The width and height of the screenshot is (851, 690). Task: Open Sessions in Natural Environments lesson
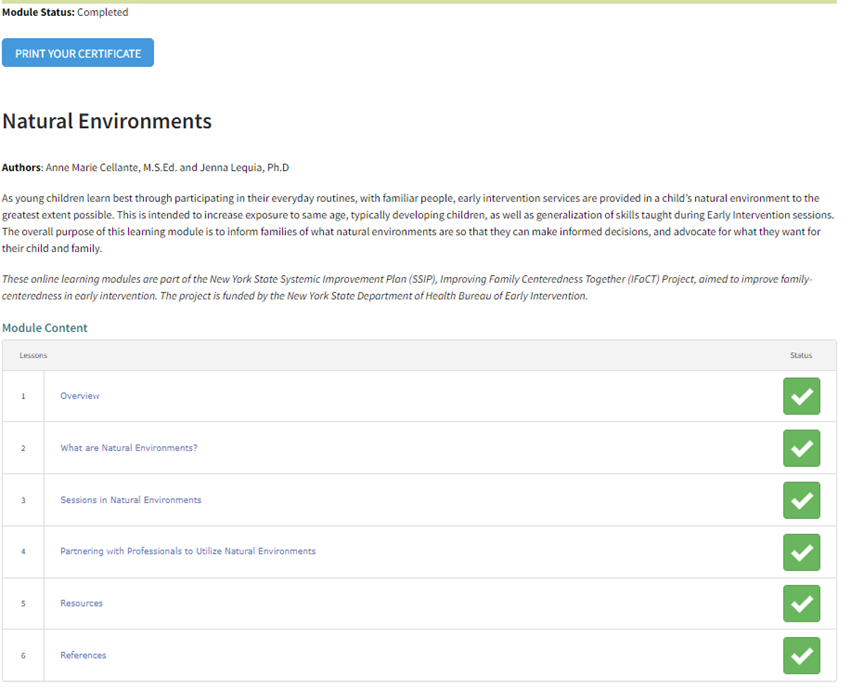coord(131,500)
